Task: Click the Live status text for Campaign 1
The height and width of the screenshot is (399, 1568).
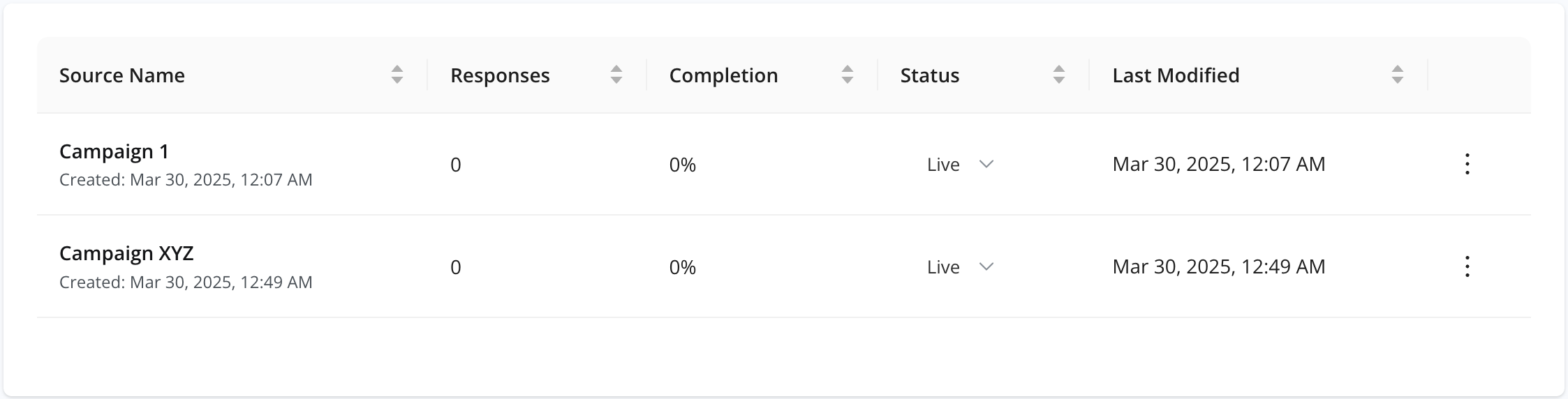Action: click(943, 165)
